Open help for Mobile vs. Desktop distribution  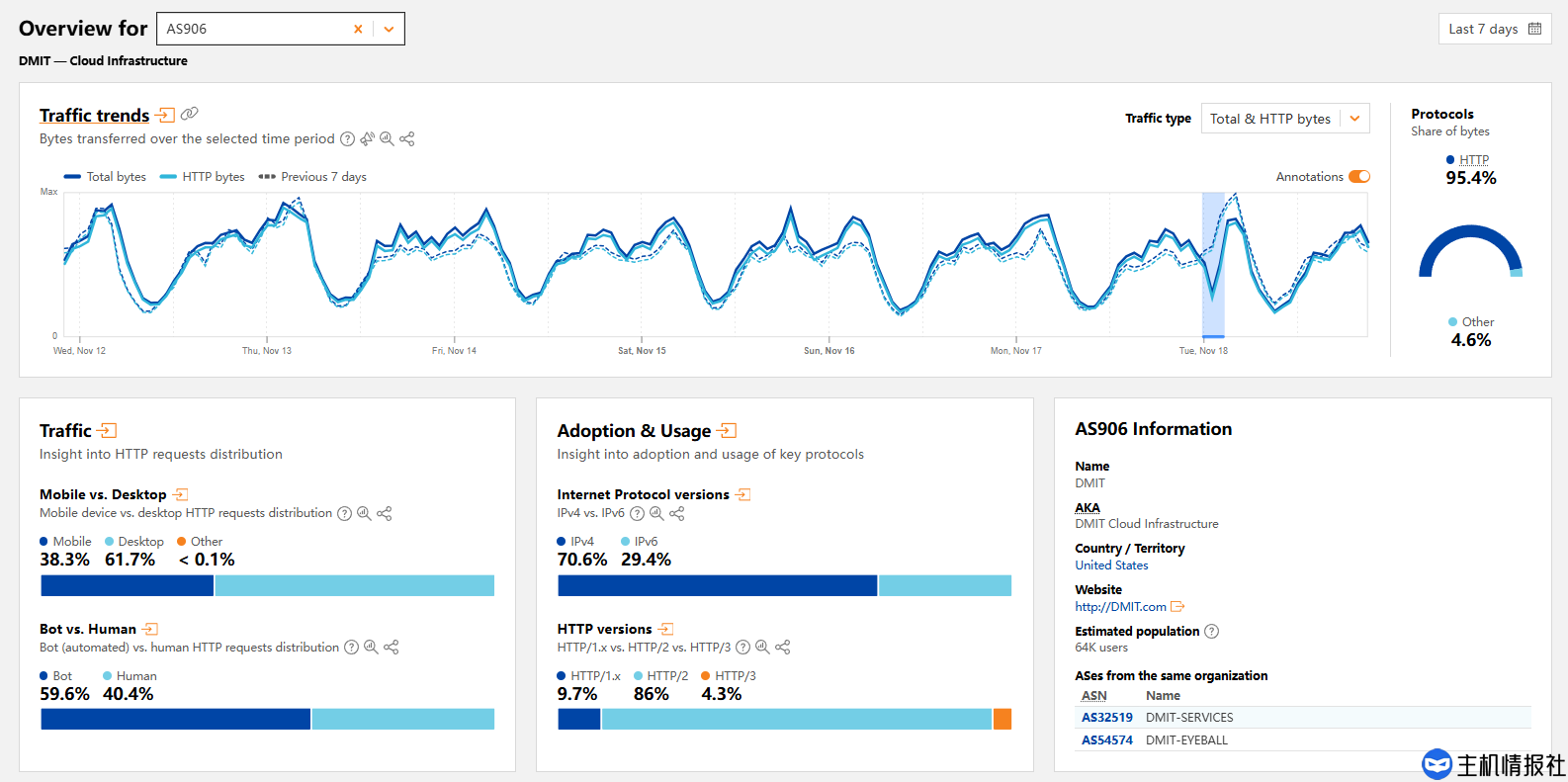point(344,513)
